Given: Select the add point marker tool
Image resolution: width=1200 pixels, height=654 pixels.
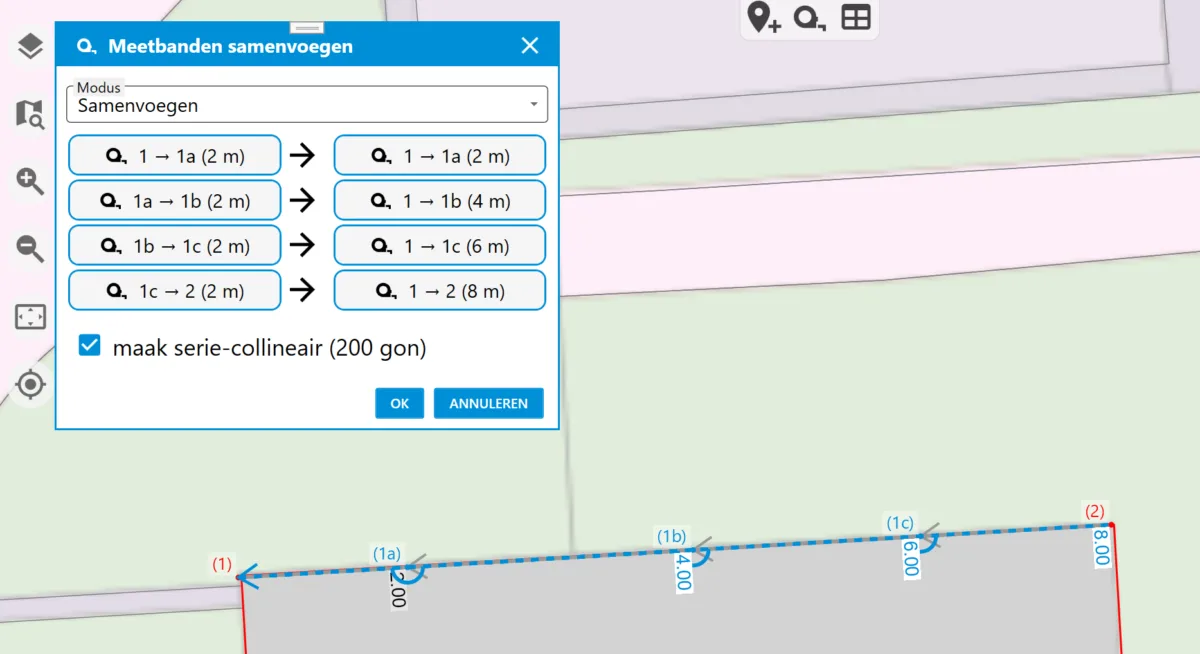Looking at the screenshot, I should pos(764,18).
